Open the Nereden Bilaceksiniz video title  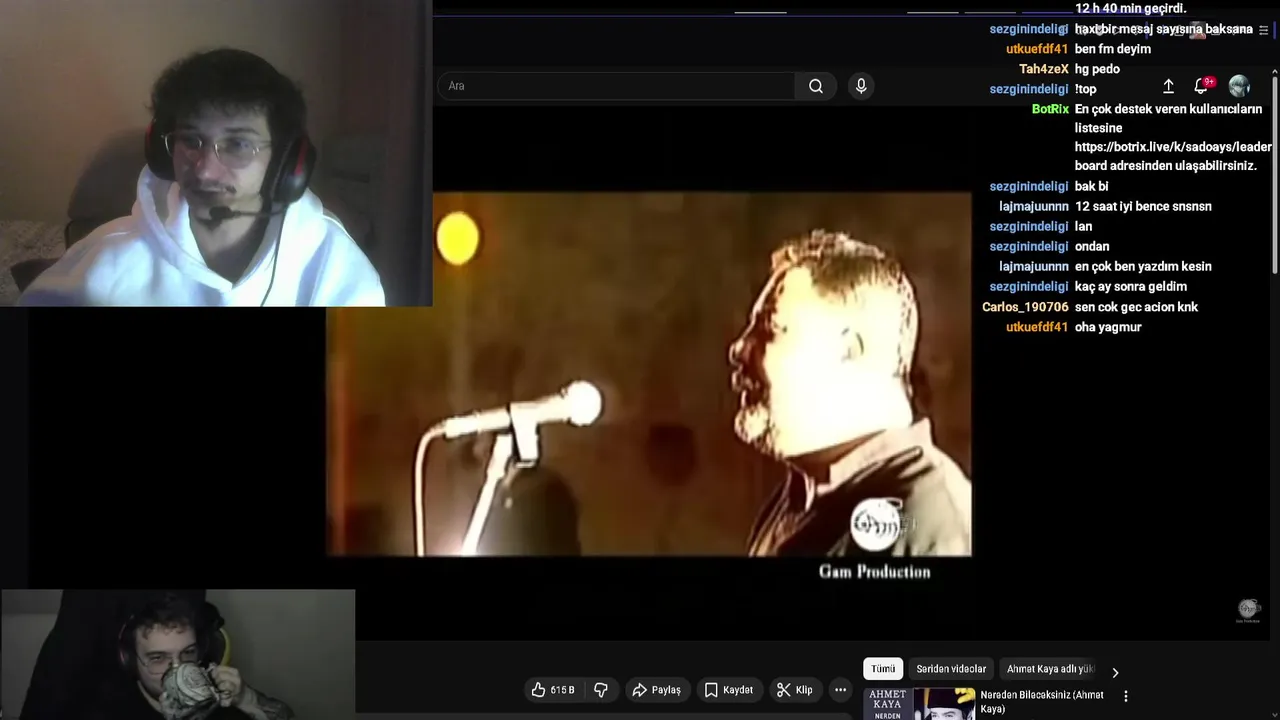(x=1042, y=702)
